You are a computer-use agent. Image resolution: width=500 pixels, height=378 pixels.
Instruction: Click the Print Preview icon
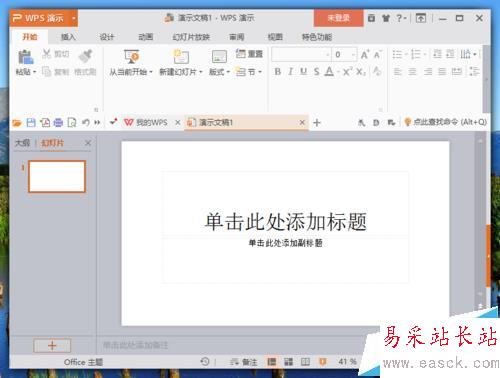pyautogui.click(x=72, y=123)
